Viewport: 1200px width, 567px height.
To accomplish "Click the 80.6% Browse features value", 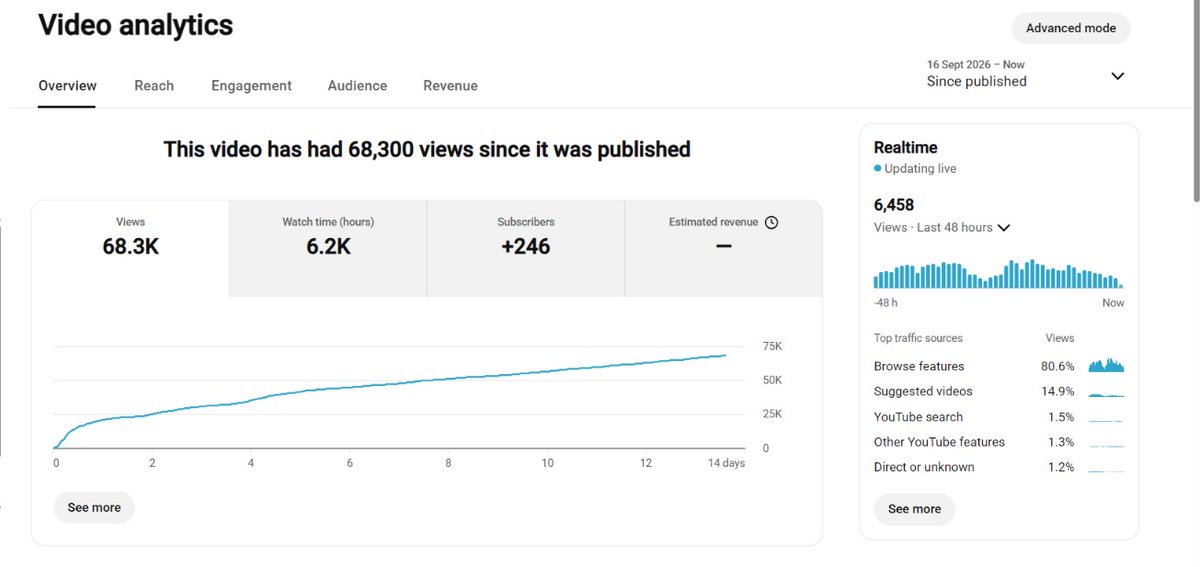I will [x=1057, y=366].
